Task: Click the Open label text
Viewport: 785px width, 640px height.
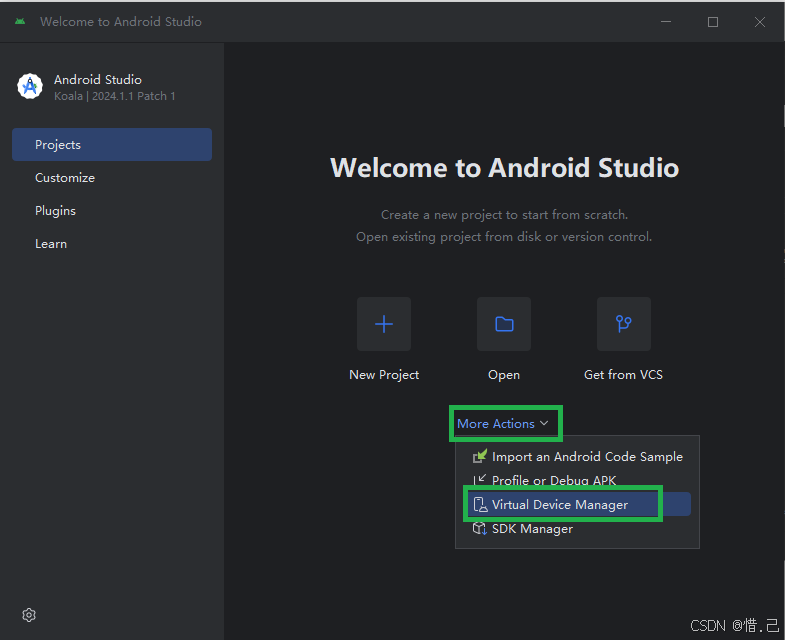Action: click(x=504, y=375)
